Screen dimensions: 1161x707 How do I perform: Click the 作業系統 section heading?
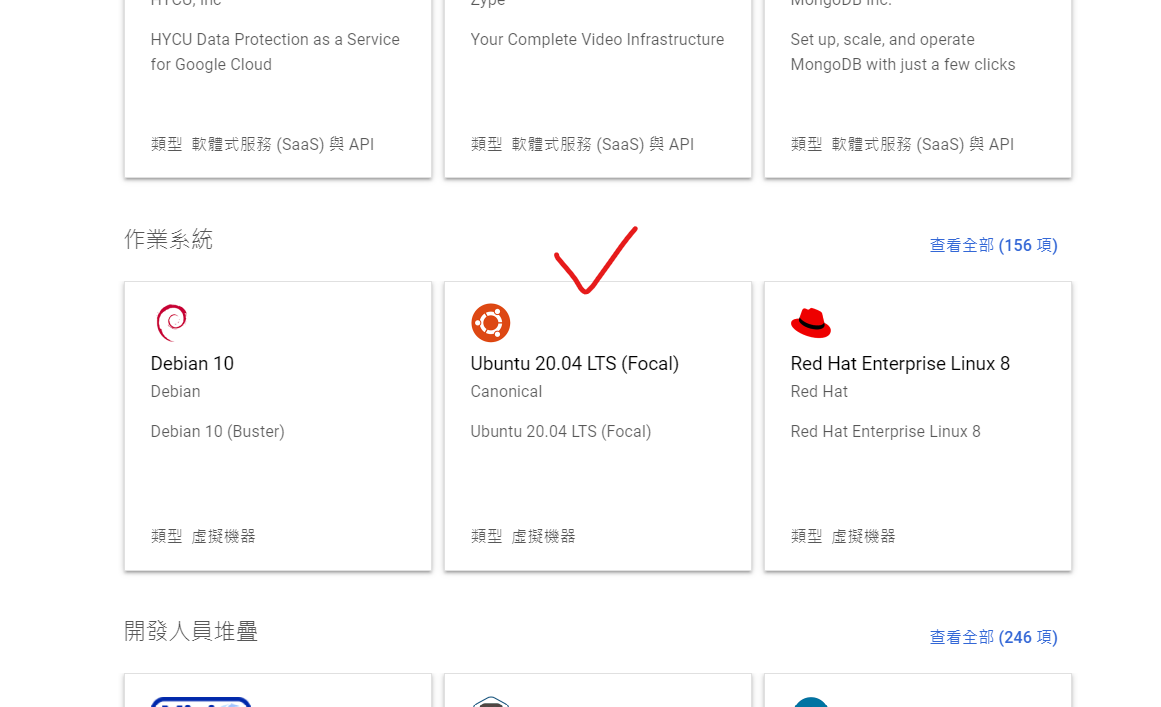pyautogui.click(x=168, y=239)
